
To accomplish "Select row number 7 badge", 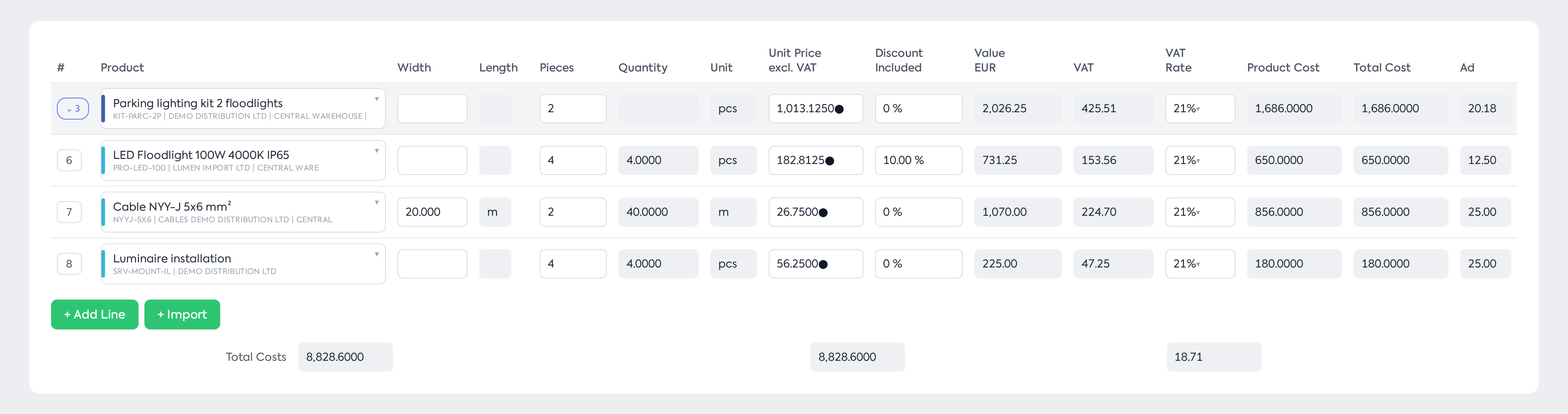I will pos(69,212).
